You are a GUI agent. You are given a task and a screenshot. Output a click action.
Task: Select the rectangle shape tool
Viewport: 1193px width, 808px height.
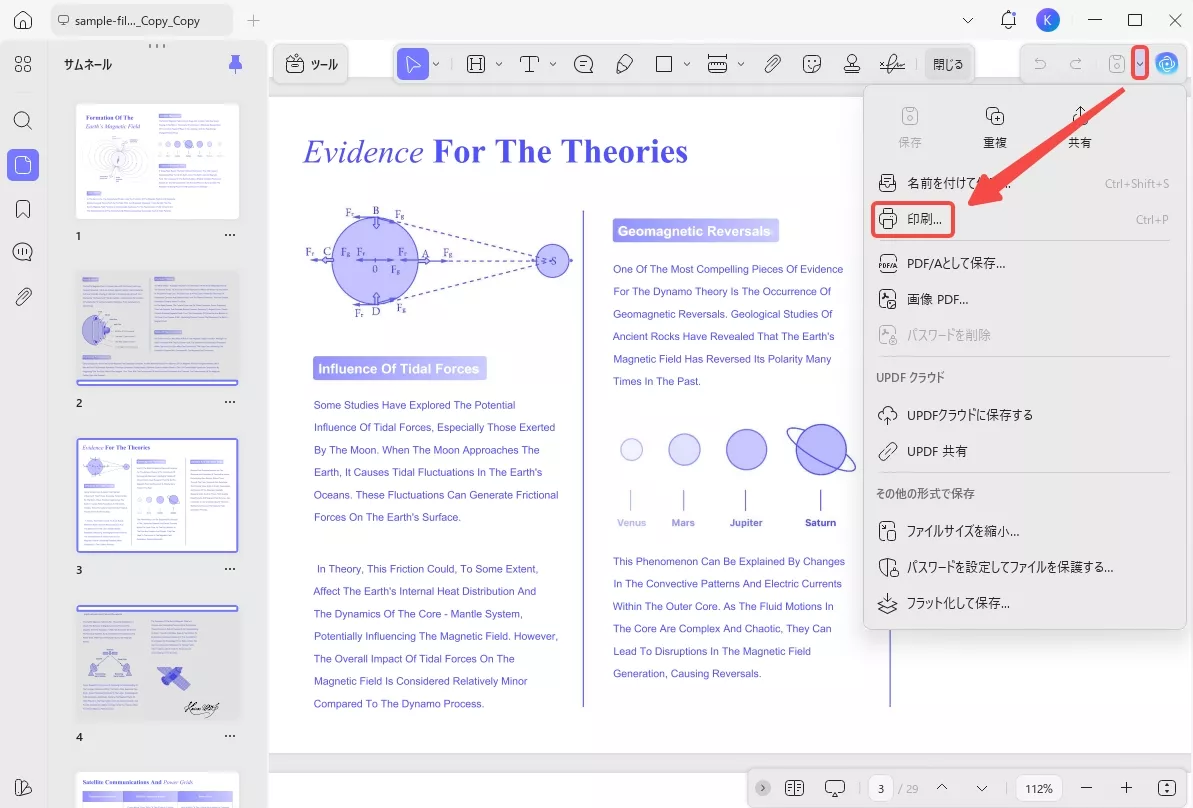(x=663, y=64)
